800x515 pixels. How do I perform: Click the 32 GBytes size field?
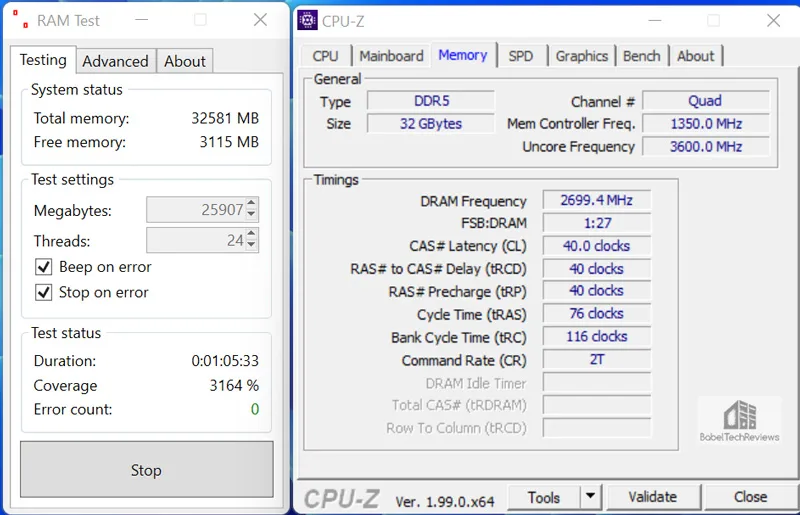click(431, 124)
